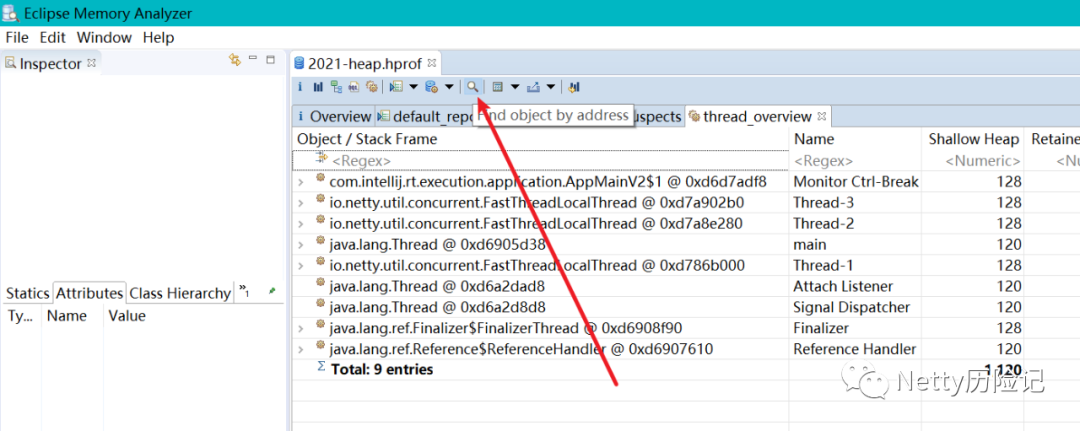This screenshot has height=431, width=1080.
Task: Open the File menu
Action: point(17,37)
